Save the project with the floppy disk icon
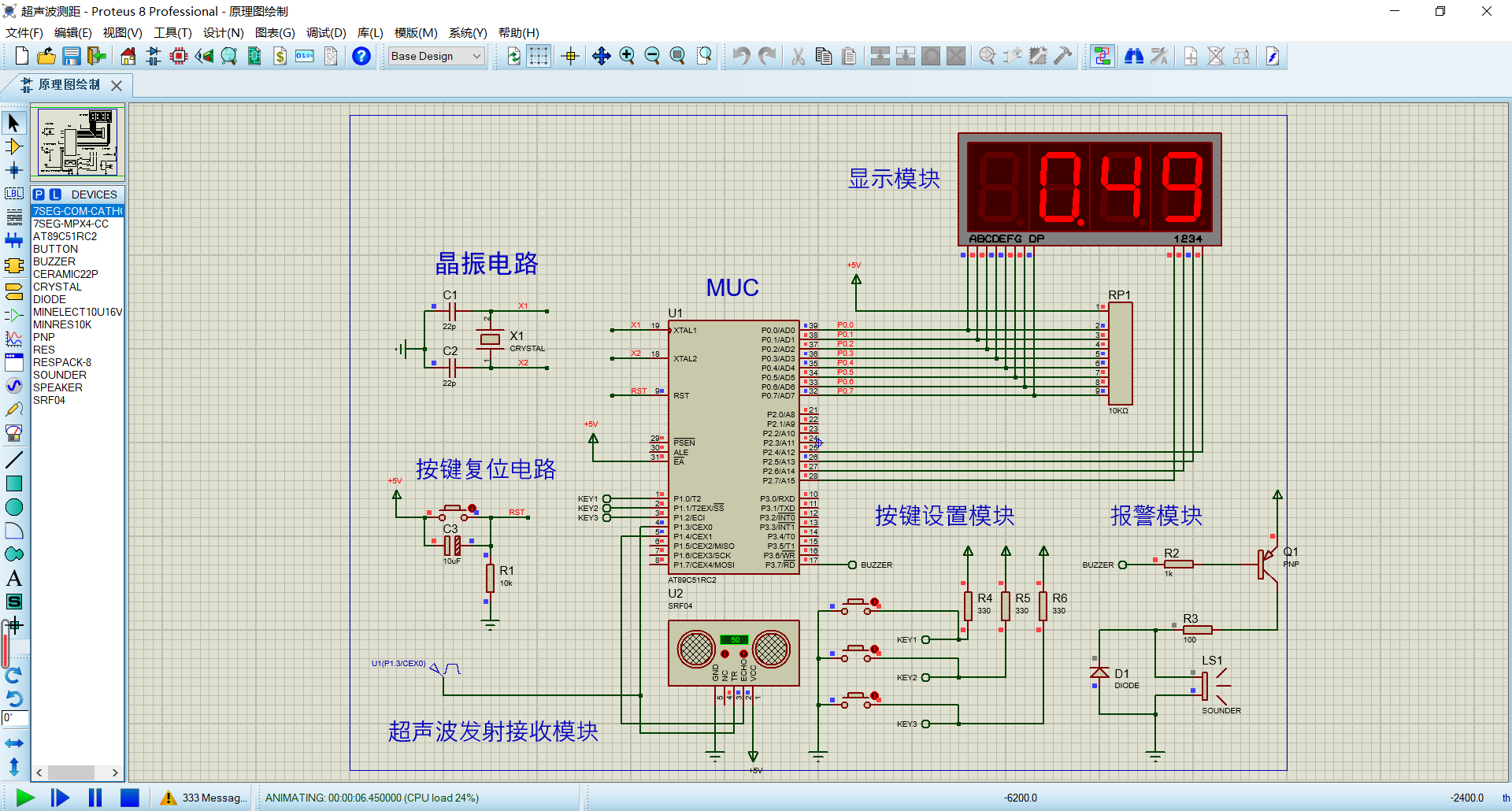Screen dimensions: 1512x811 (72, 56)
